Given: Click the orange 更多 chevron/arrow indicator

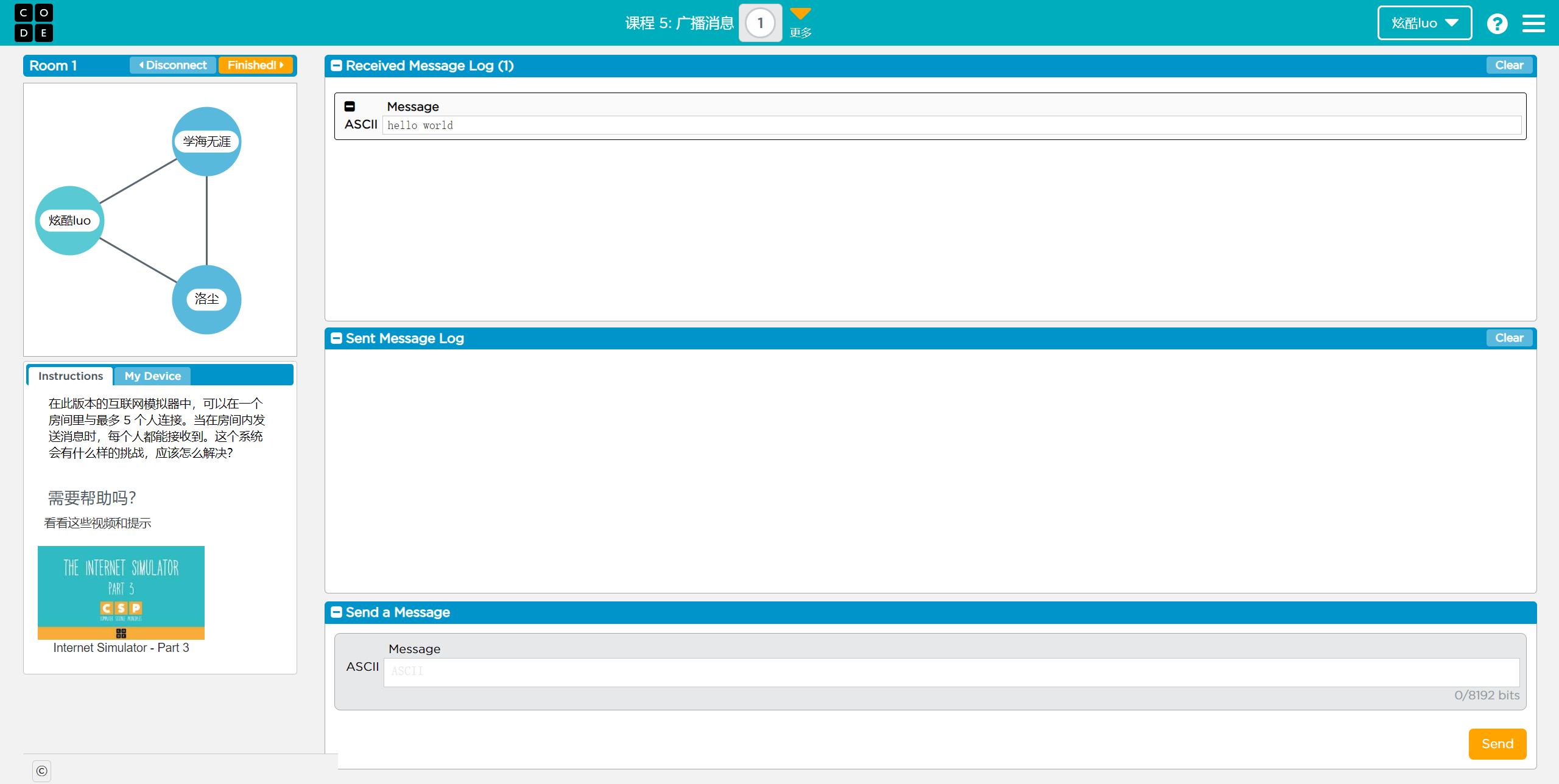Looking at the screenshot, I should click(800, 14).
